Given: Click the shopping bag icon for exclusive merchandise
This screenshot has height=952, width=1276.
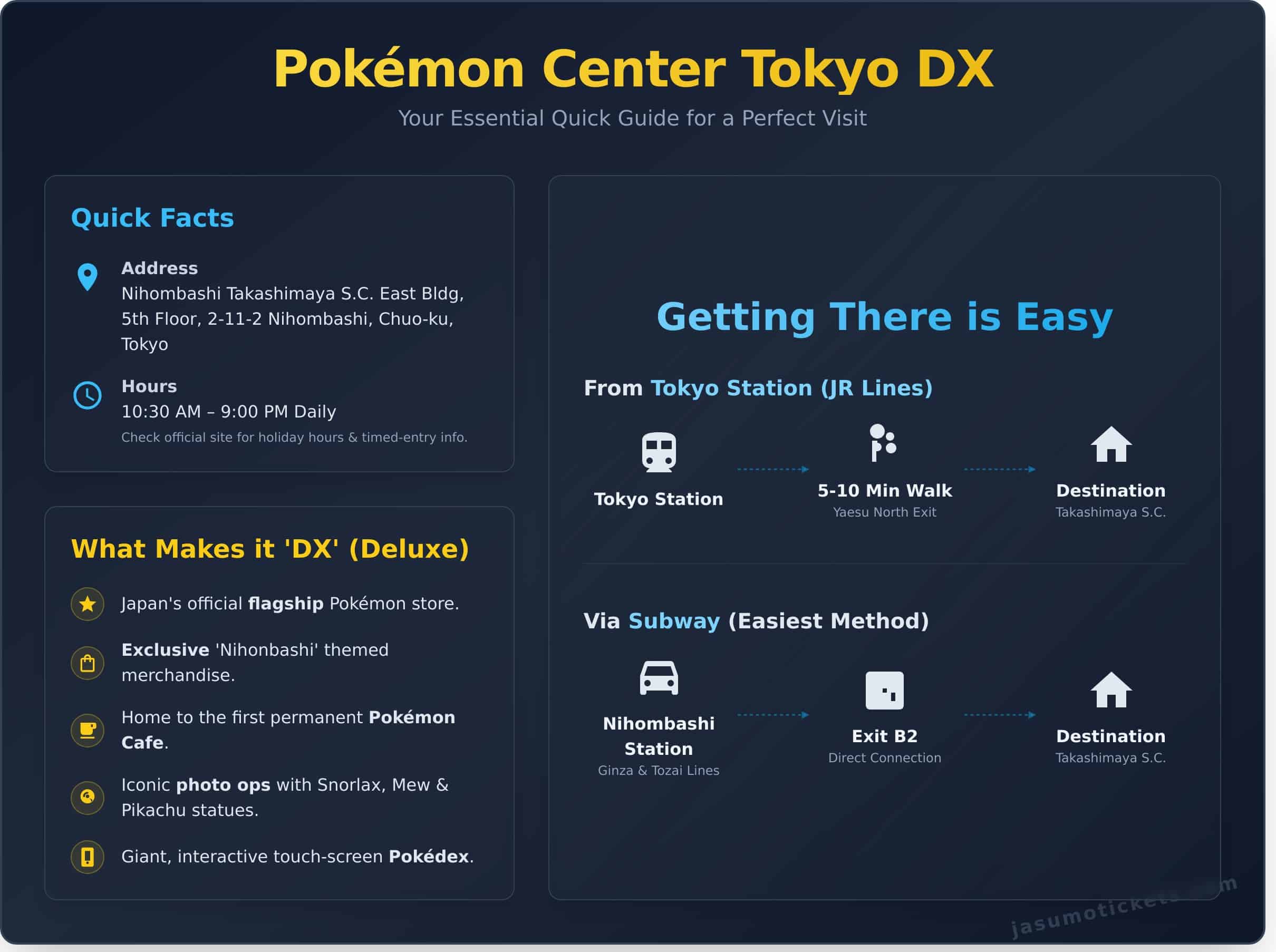Looking at the screenshot, I should click(88, 663).
